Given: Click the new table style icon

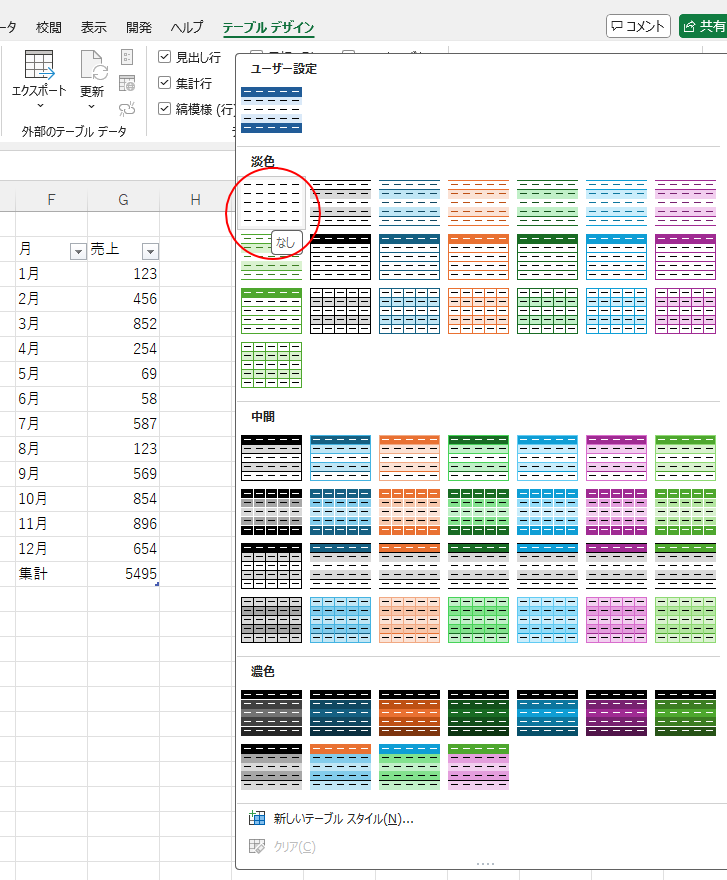Looking at the screenshot, I should tap(257, 819).
